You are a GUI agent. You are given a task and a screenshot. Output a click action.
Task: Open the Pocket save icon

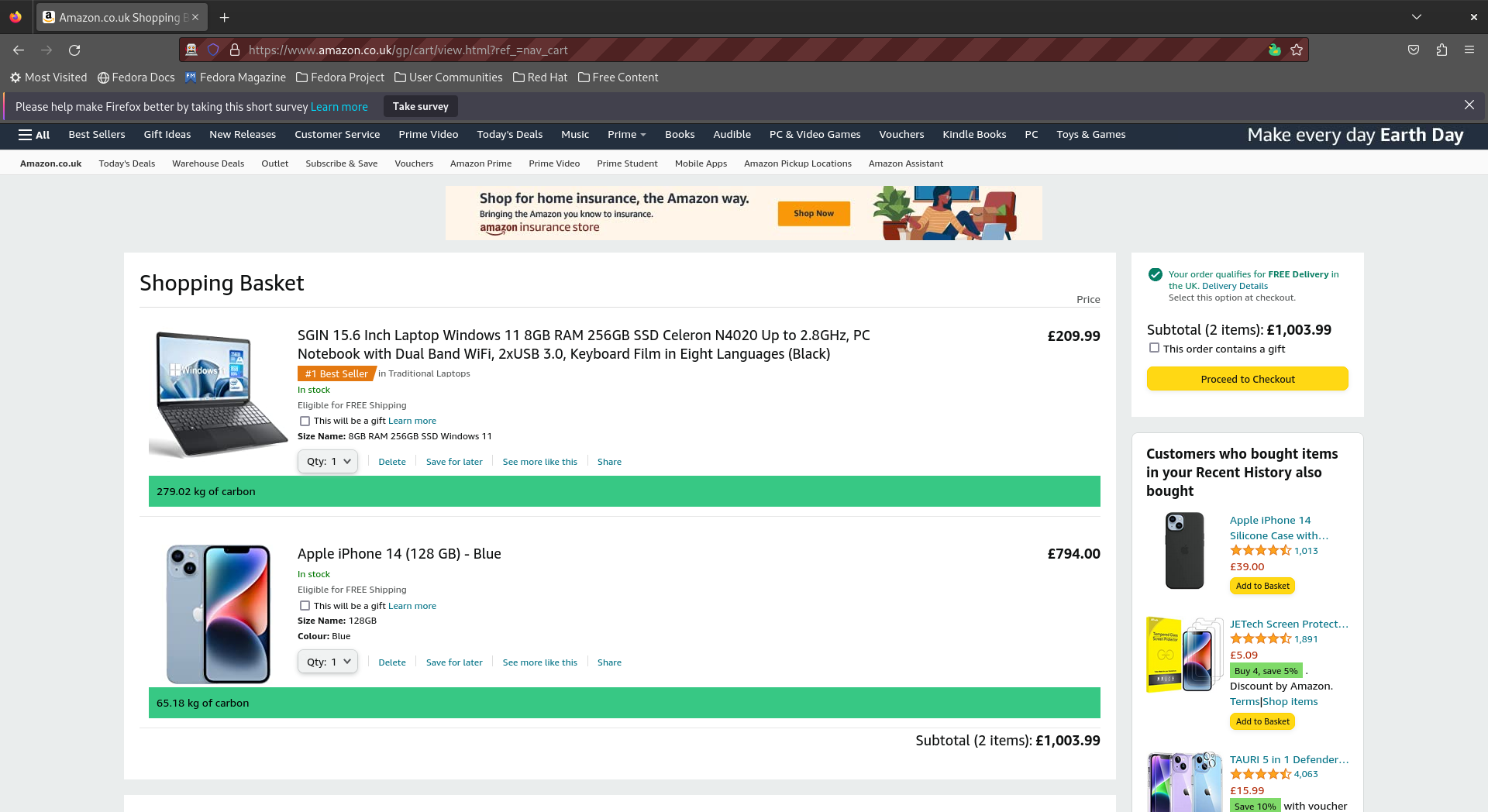tap(1414, 50)
